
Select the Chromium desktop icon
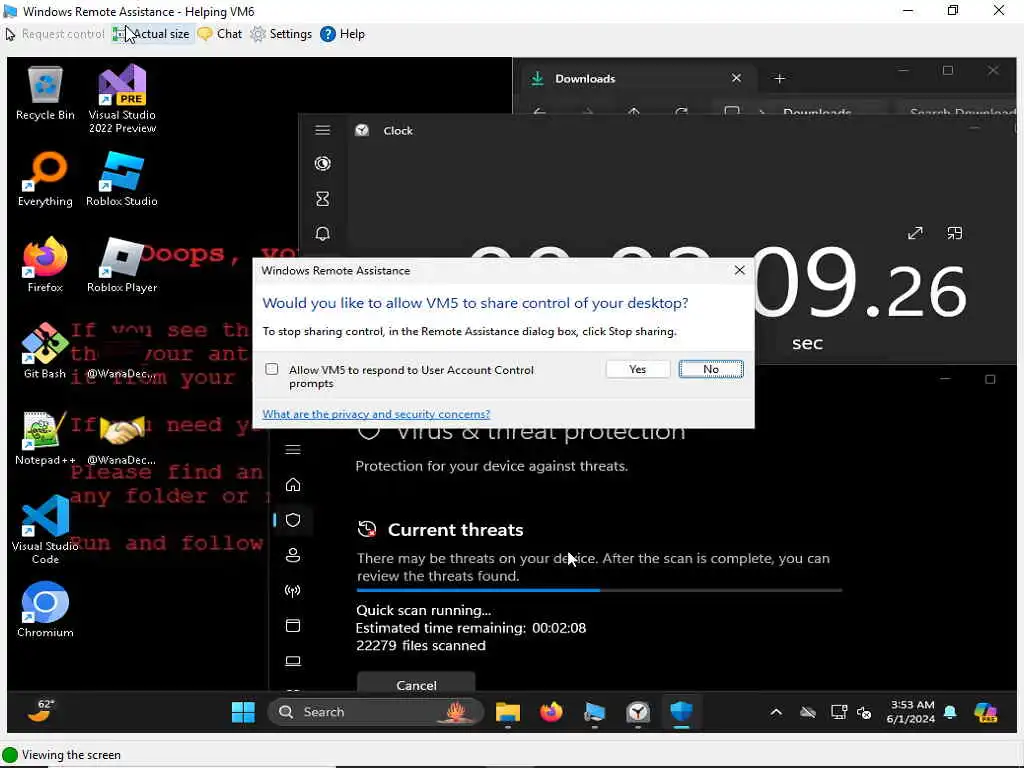click(x=45, y=610)
